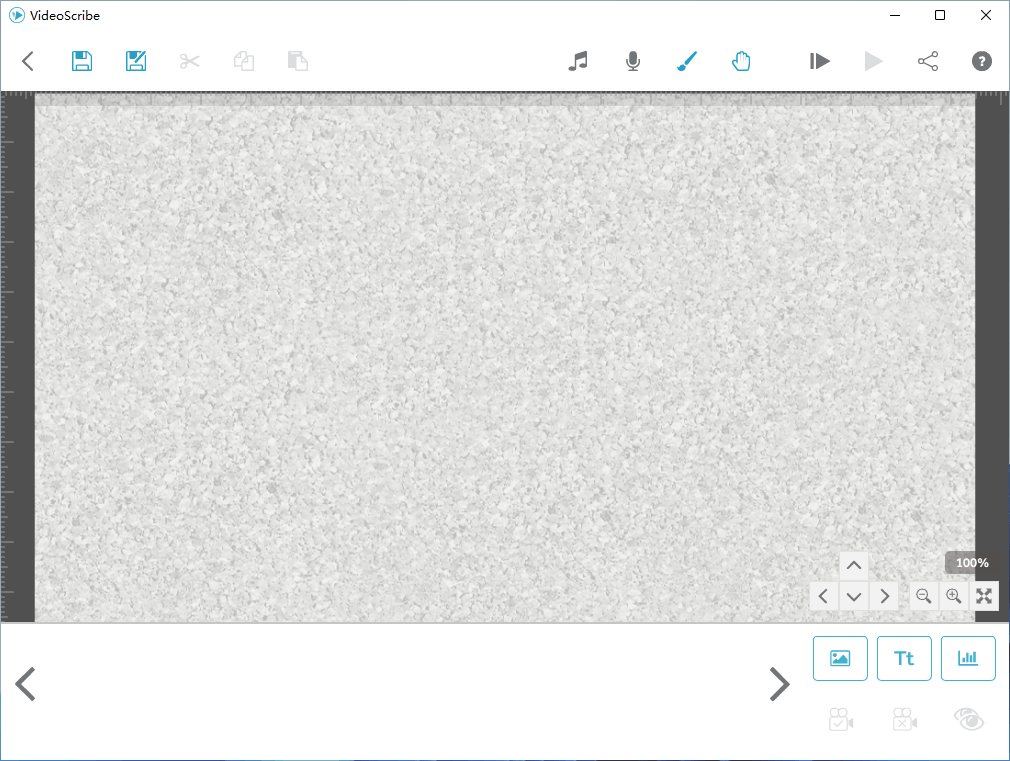Open the add image browser
The image size is (1010, 761).
[840, 658]
